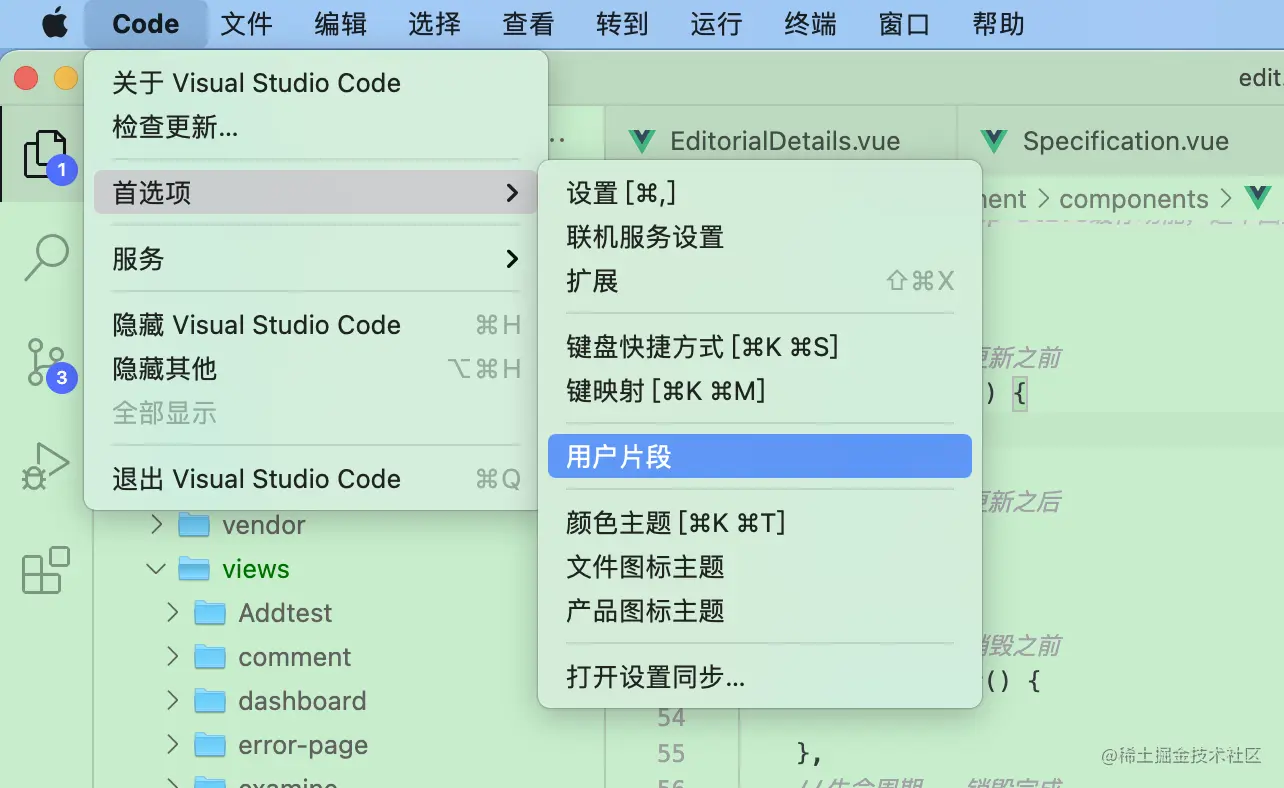Open the 窗口 menu
The width and height of the screenshot is (1284, 788).
(904, 24)
